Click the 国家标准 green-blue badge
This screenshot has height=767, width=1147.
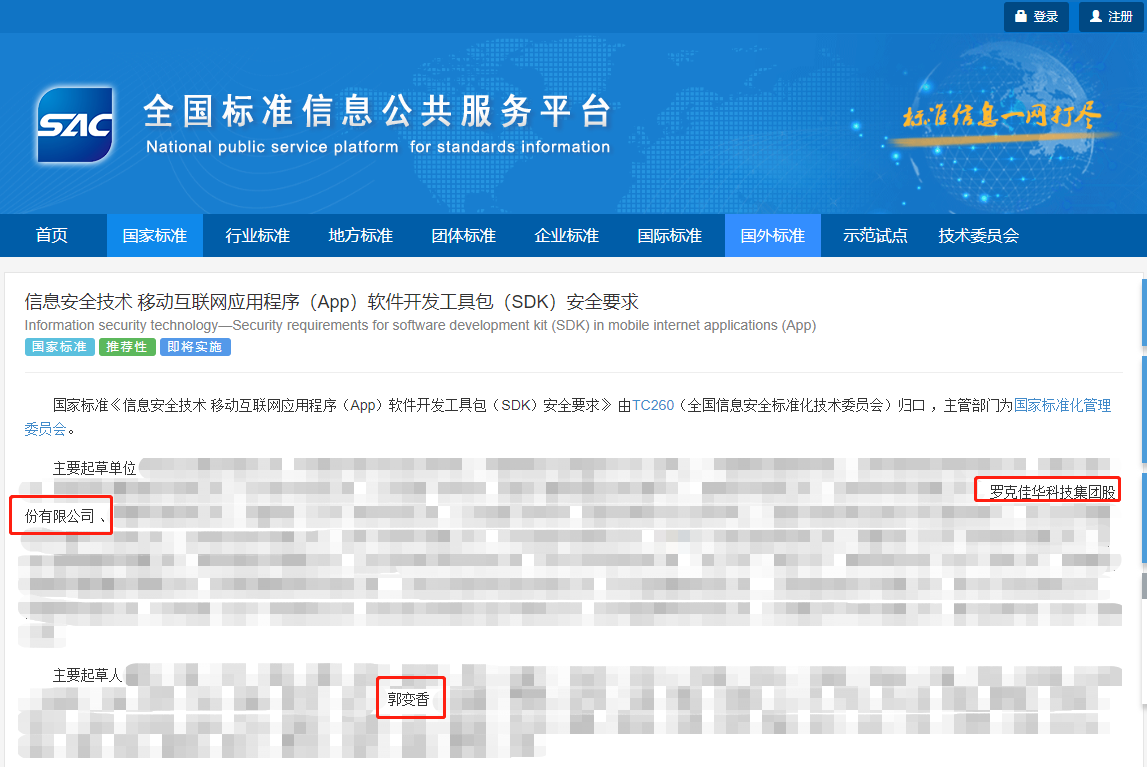(59, 346)
